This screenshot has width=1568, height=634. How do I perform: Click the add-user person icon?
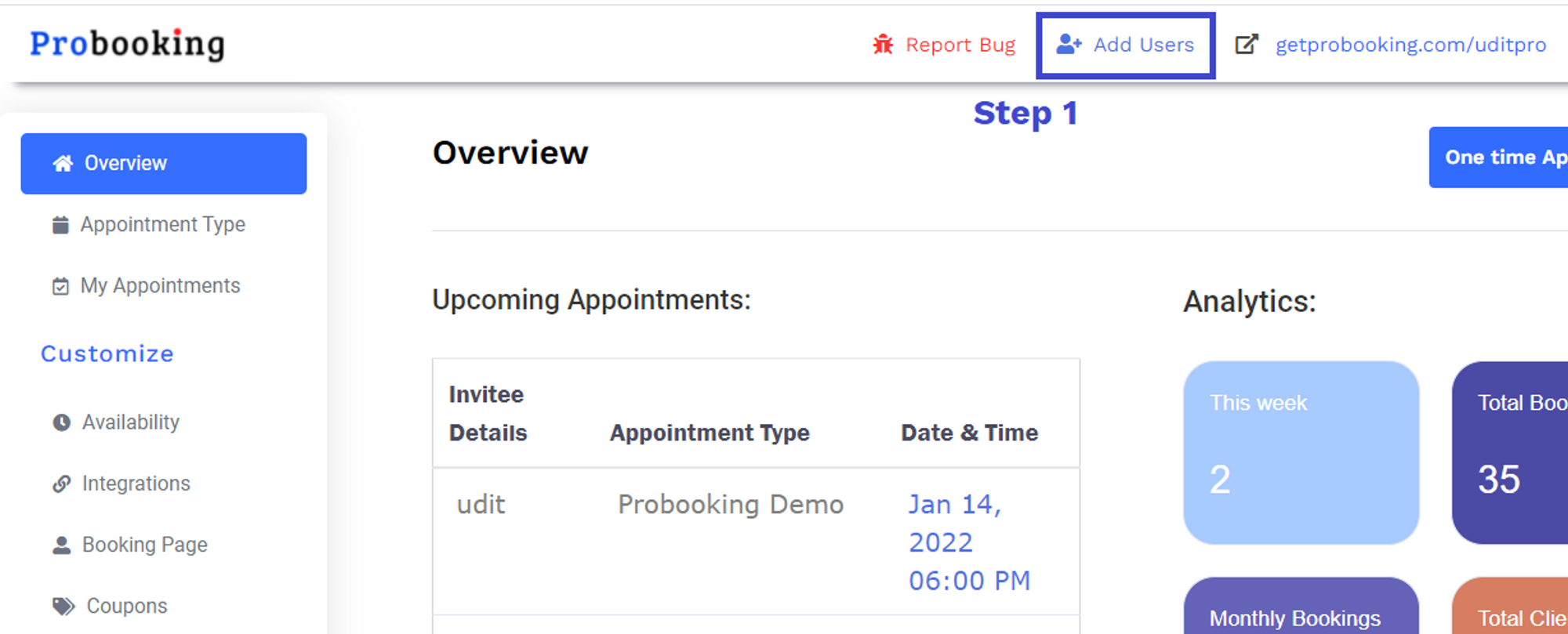click(x=1069, y=44)
